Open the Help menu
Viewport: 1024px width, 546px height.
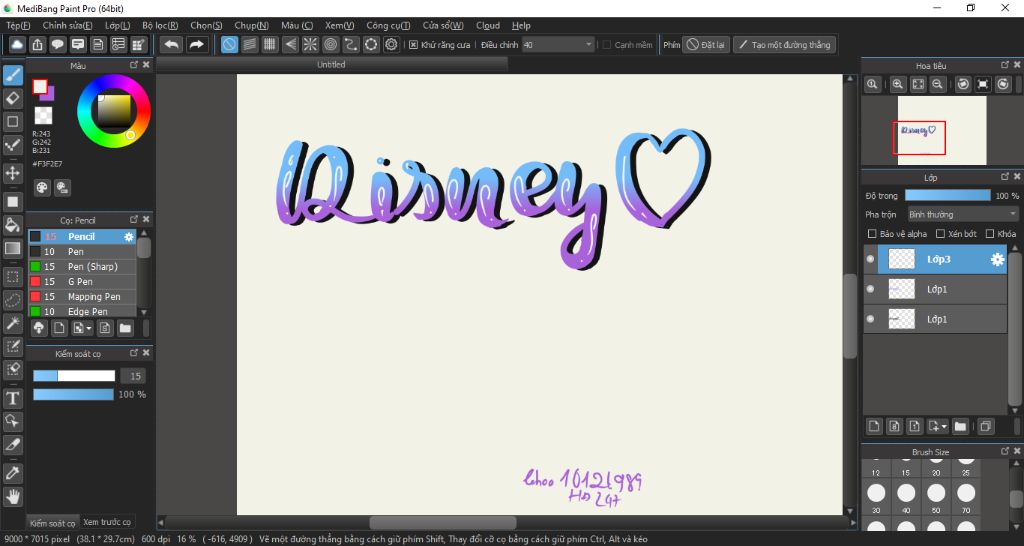pos(521,25)
